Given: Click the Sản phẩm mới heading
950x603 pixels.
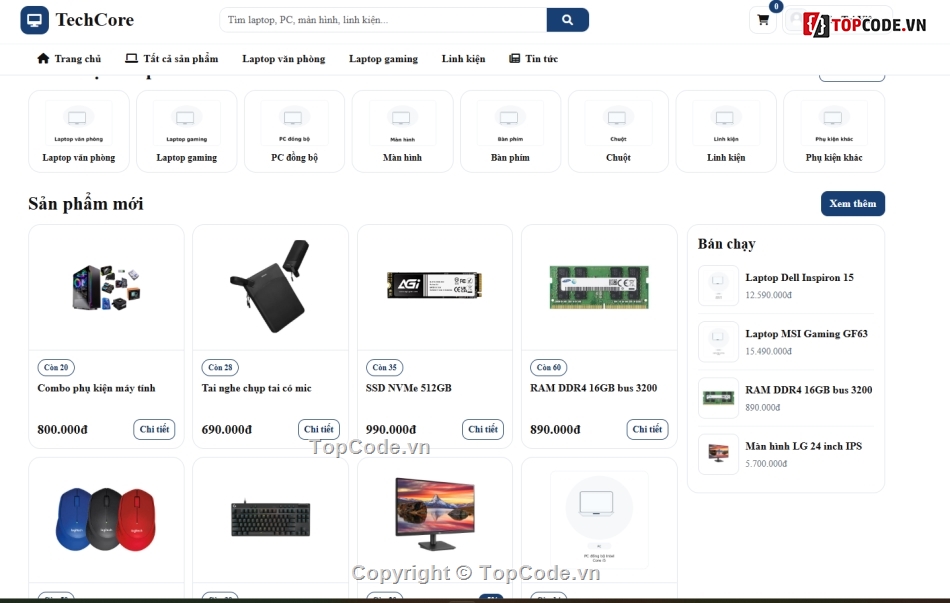Looking at the screenshot, I should (85, 204).
